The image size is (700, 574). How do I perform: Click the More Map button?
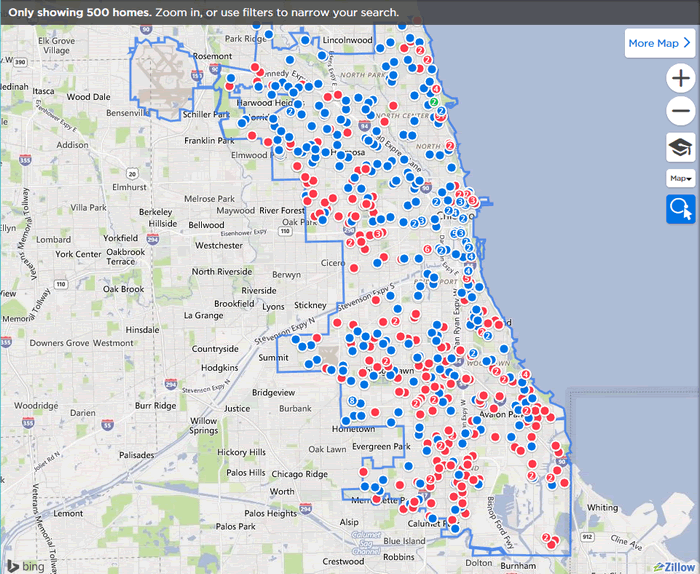tap(658, 43)
